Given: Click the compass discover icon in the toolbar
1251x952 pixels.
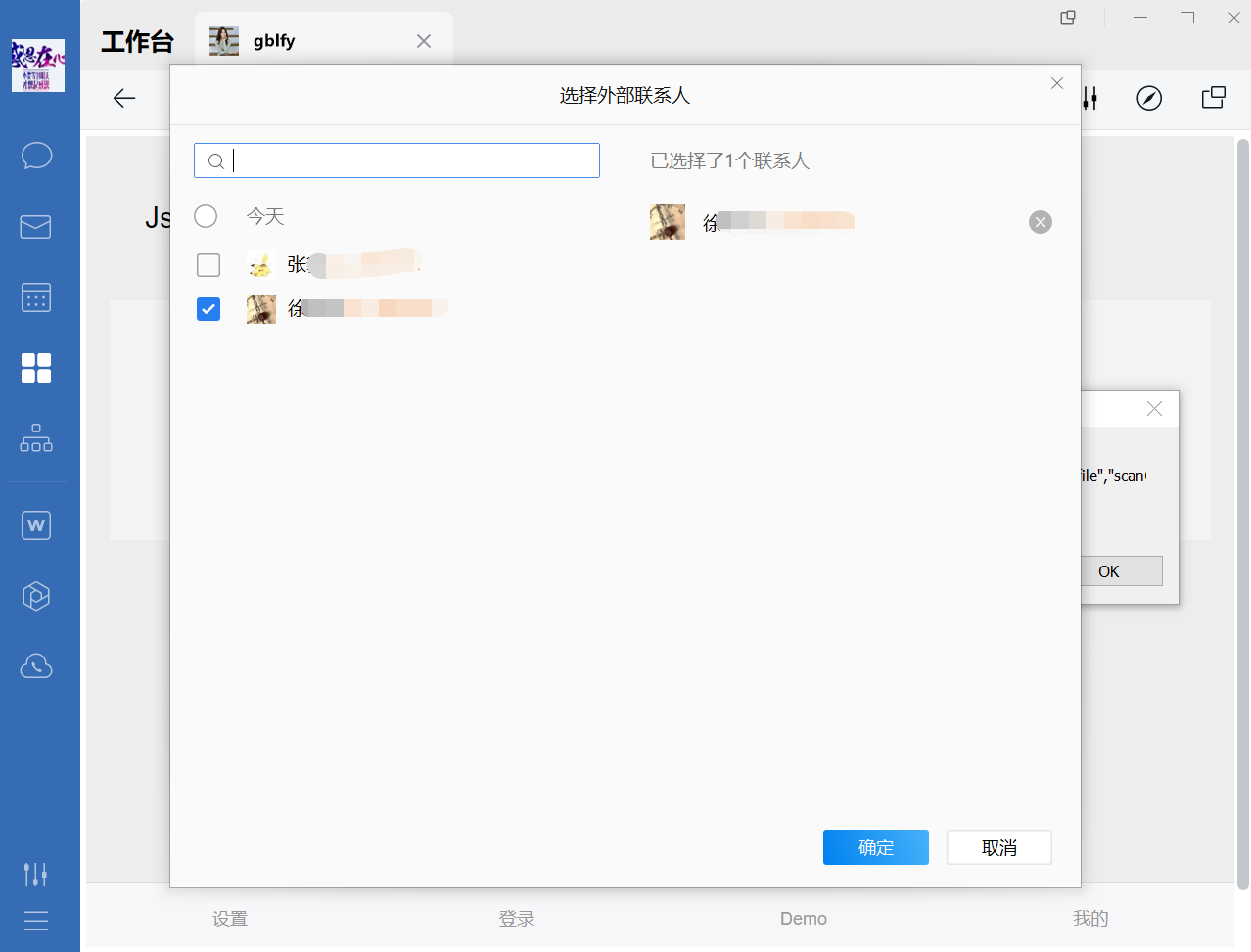Looking at the screenshot, I should click(x=1149, y=98).
